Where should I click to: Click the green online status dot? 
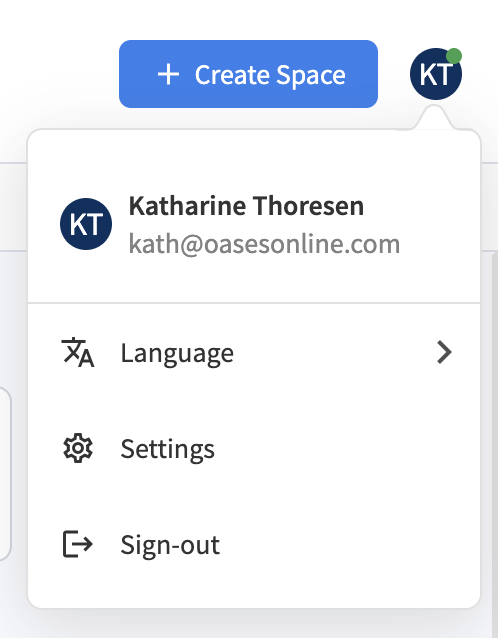[454, 56]
